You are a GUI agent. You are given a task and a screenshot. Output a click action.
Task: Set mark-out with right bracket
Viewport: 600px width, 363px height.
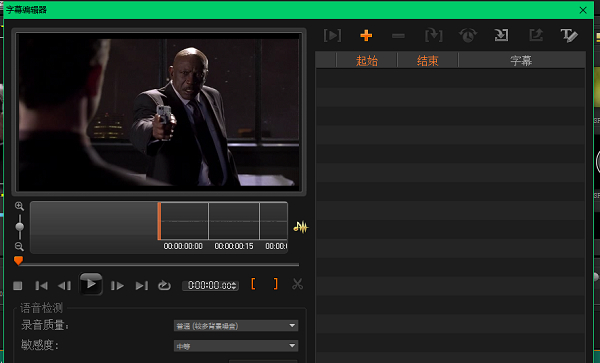point(276,284)
